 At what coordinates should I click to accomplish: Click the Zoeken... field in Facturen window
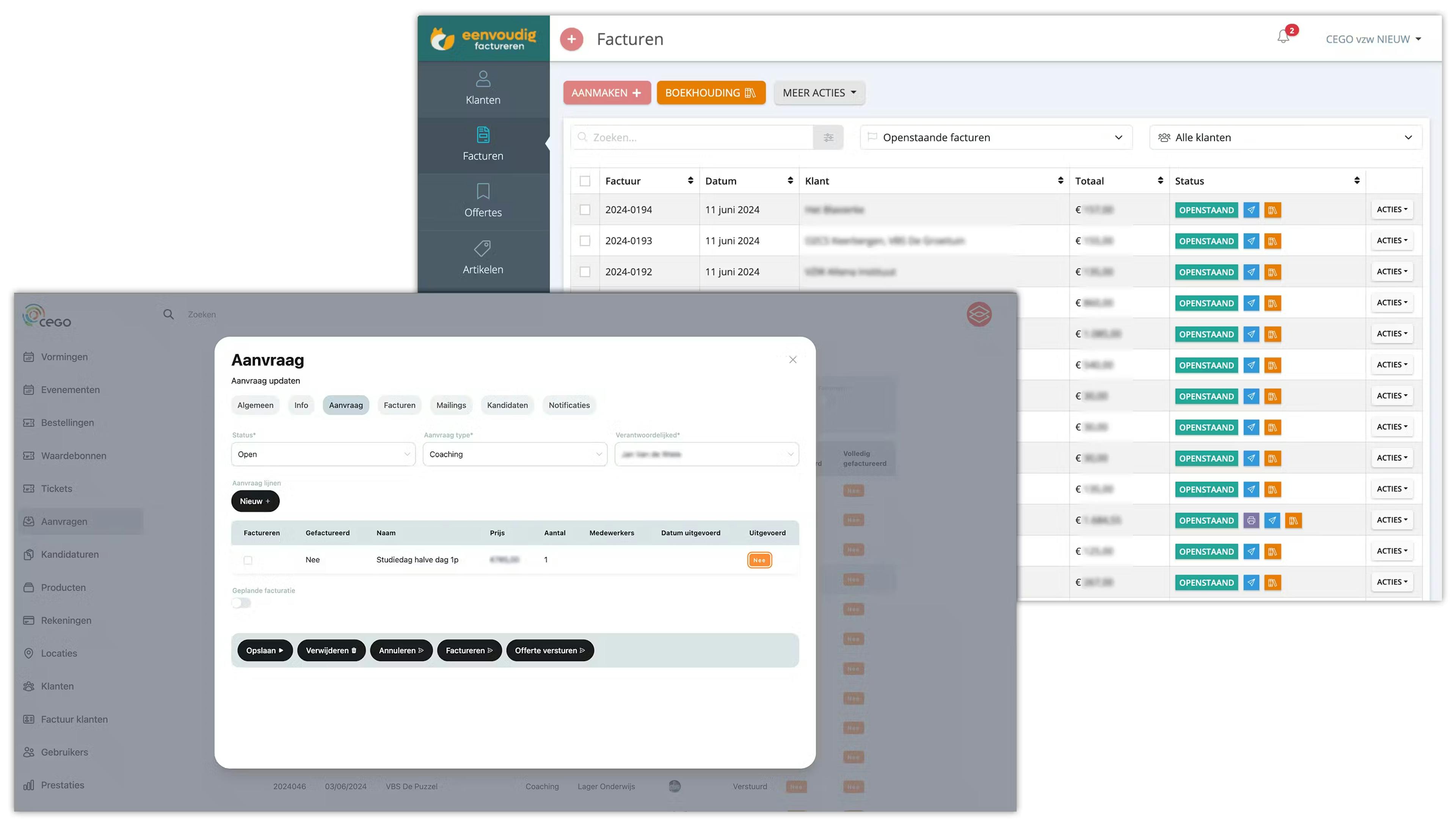click(x=692, y=137)
